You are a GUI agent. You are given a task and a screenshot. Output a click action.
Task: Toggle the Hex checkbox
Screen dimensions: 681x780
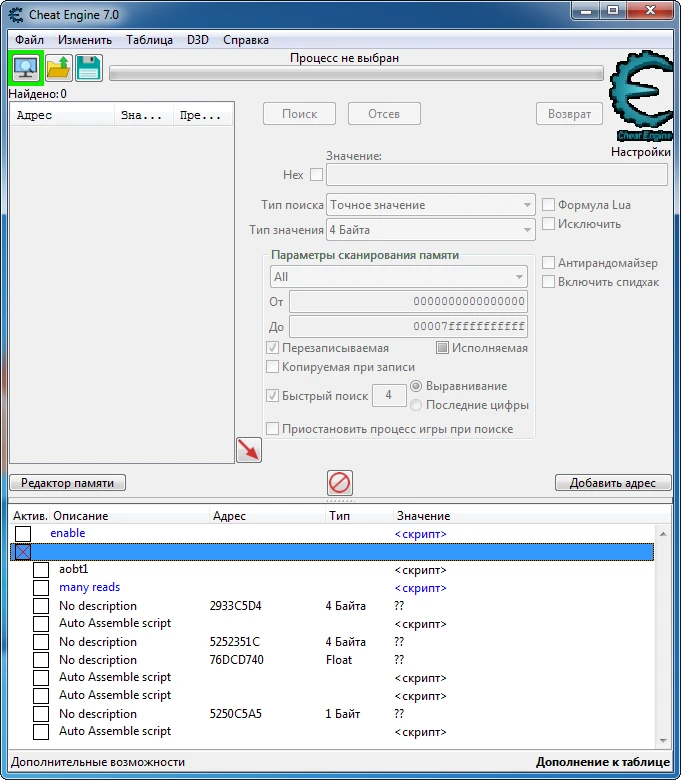coord(316,175)
